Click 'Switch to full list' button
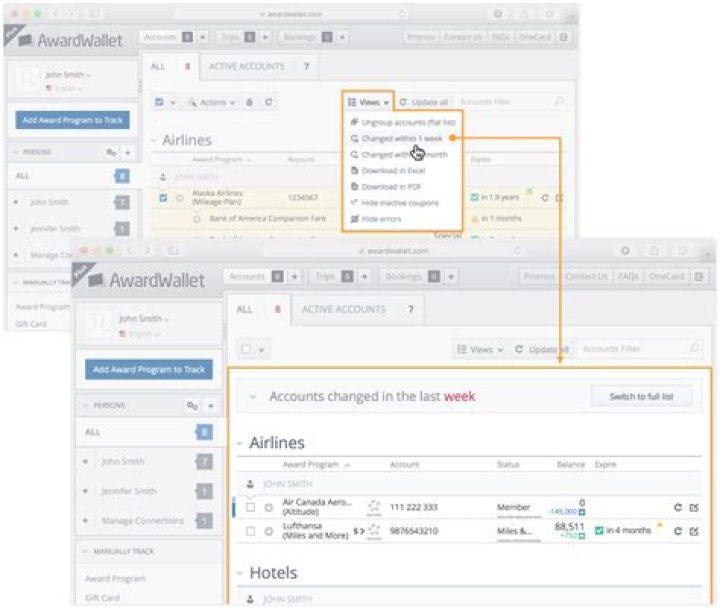720x609 pixels. click(641, 396)
